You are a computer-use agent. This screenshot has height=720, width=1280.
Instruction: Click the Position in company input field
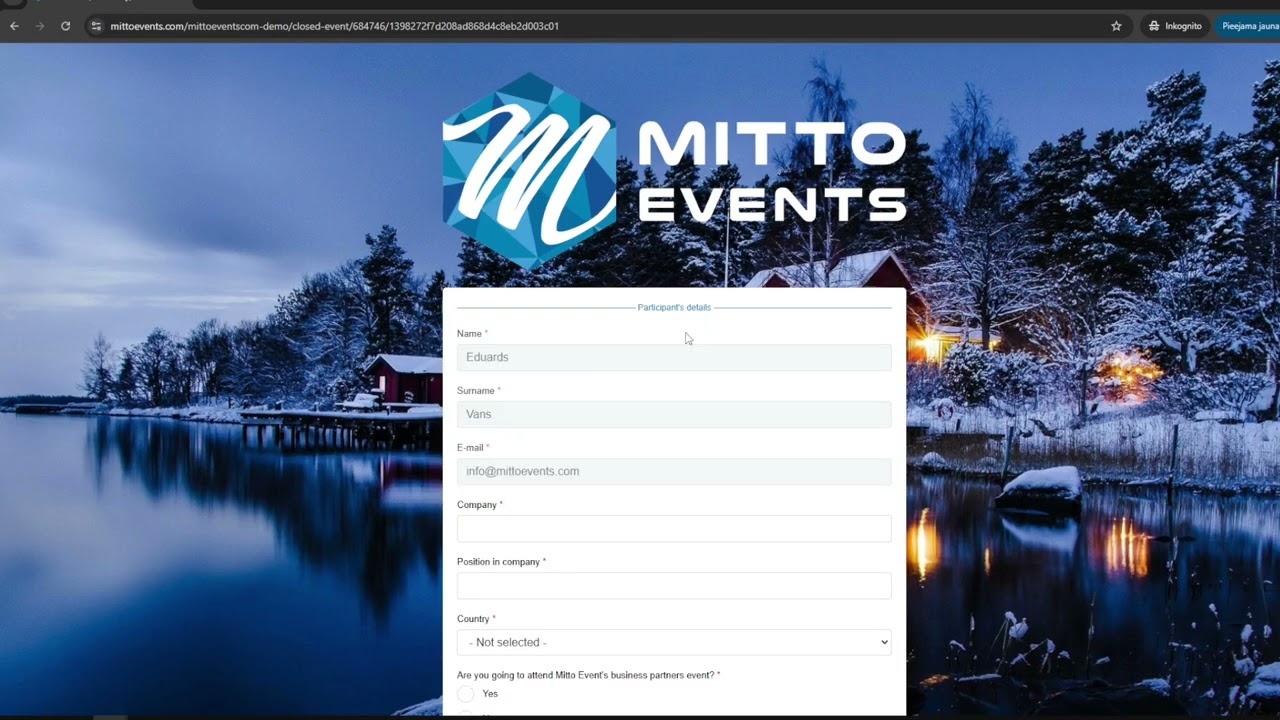click(674, 585)
